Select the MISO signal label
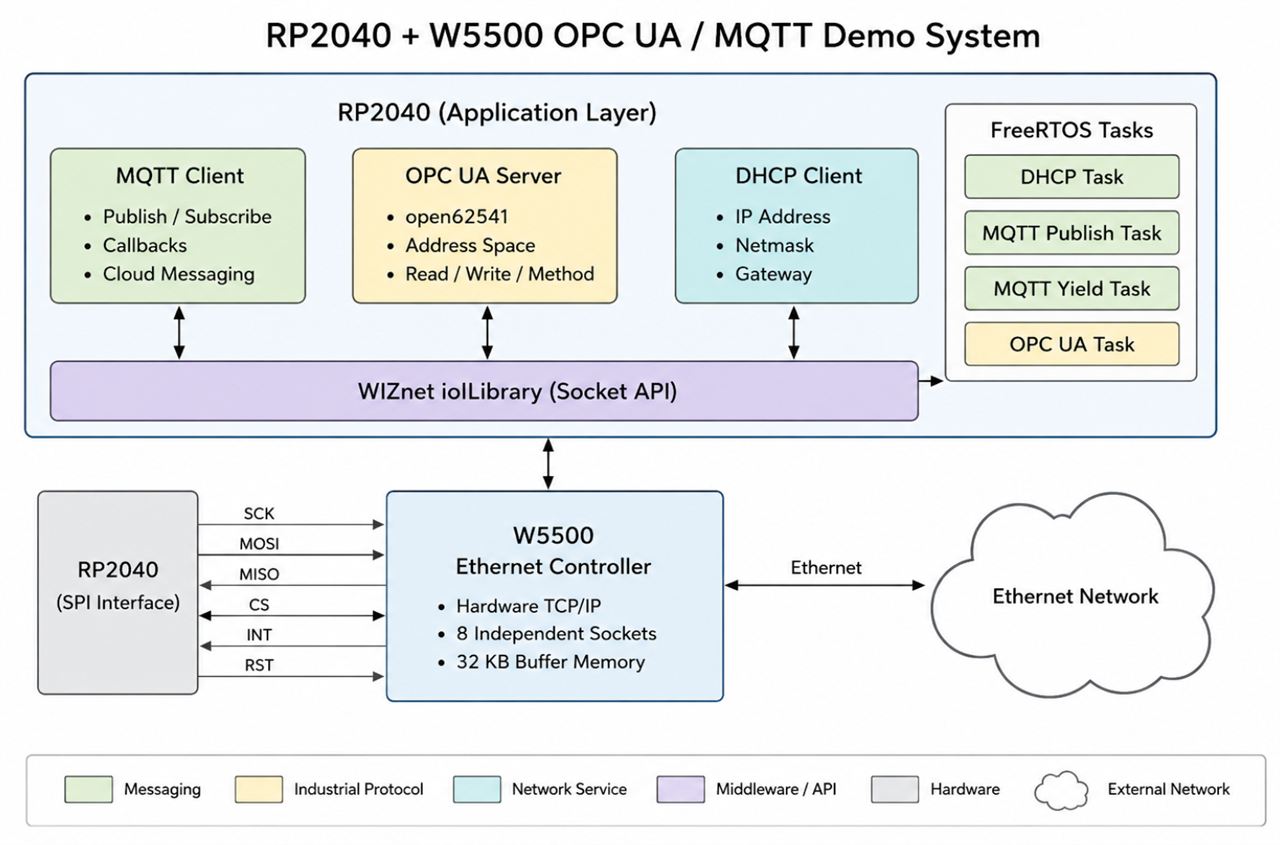 (259, 575)
